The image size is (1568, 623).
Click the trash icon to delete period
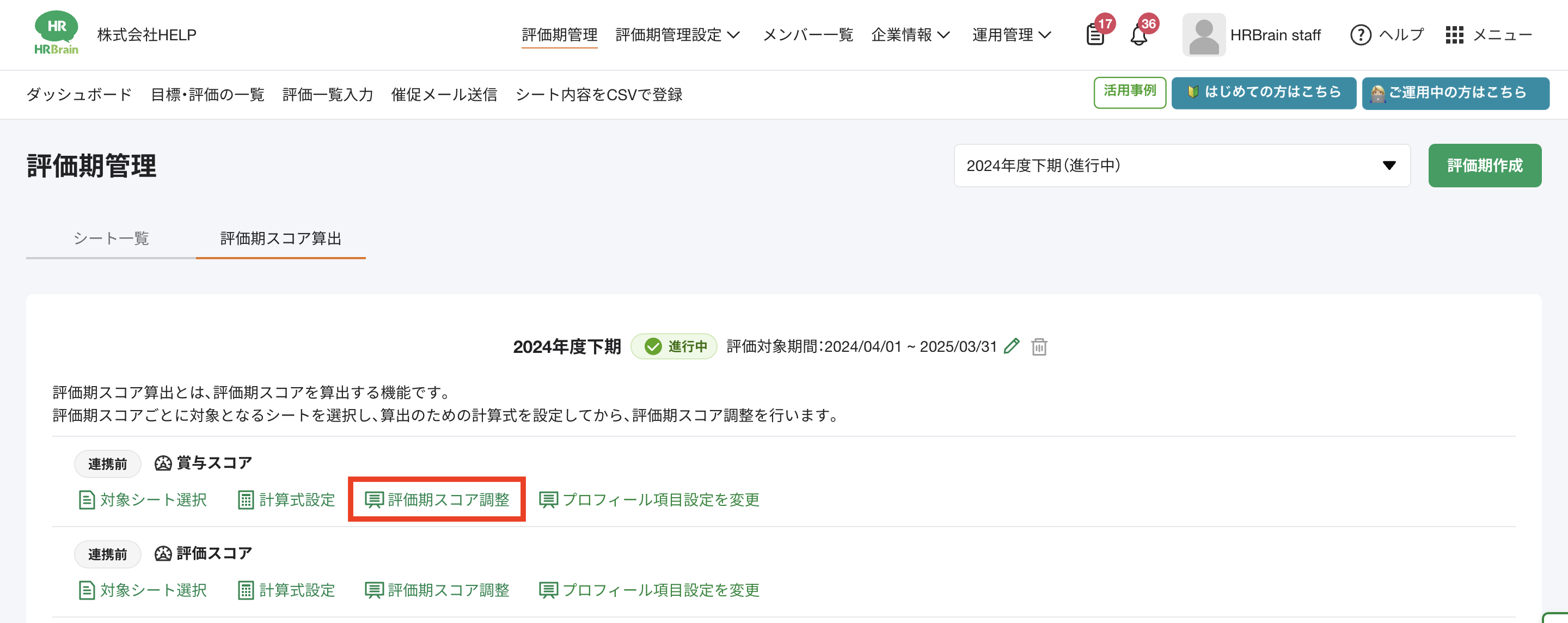(1039, 346)
